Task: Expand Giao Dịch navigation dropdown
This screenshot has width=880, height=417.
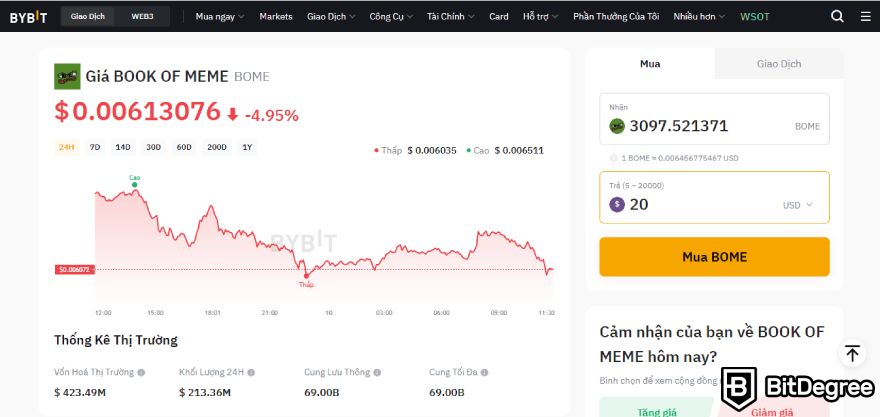Action: [331, 16]
